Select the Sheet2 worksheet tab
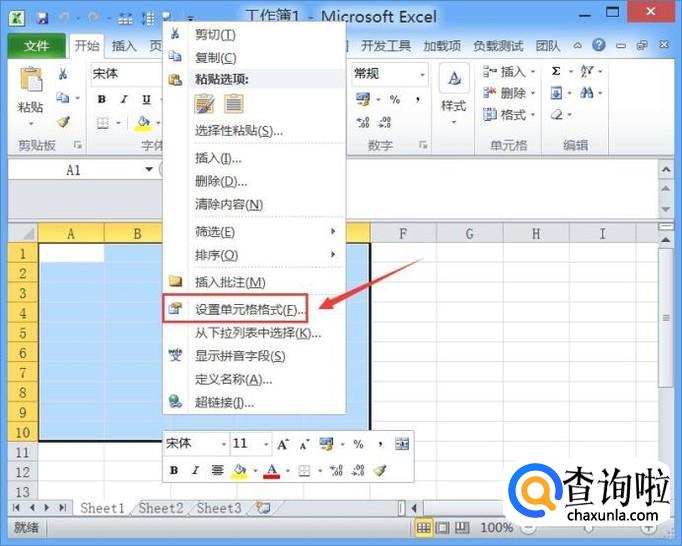 tap(161, 508)
